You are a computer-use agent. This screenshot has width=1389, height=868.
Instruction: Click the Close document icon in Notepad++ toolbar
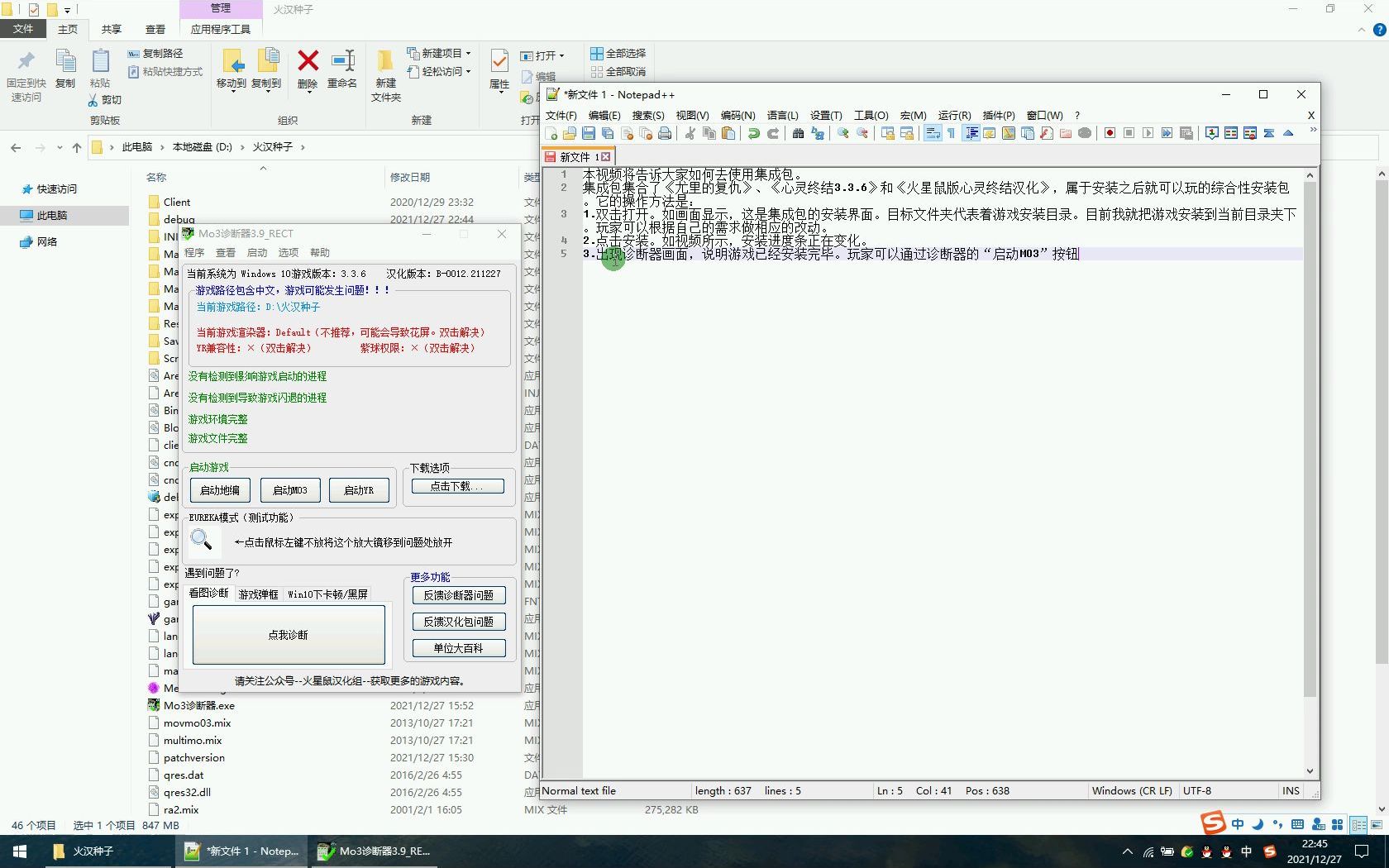point(627,133)
